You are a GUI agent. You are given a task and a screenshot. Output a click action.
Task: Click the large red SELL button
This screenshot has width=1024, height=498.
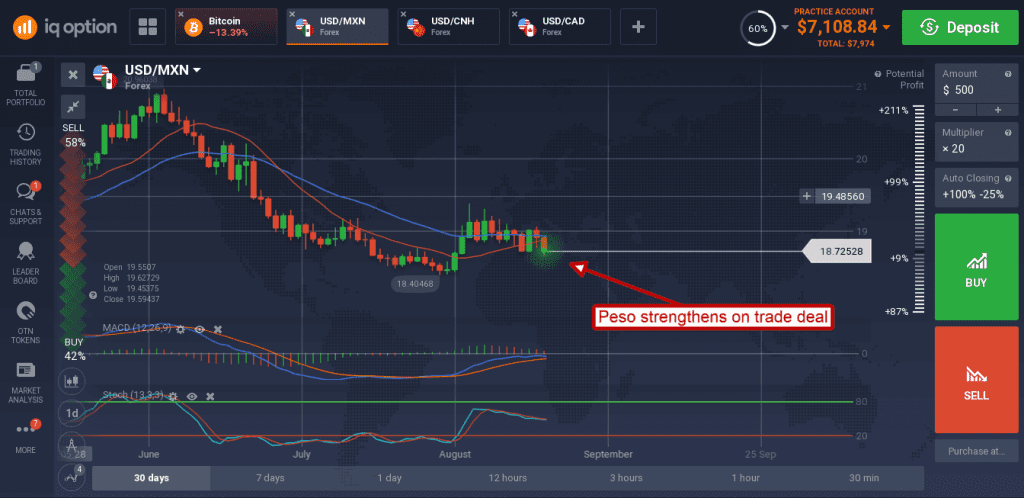click(x=976, y=379)
